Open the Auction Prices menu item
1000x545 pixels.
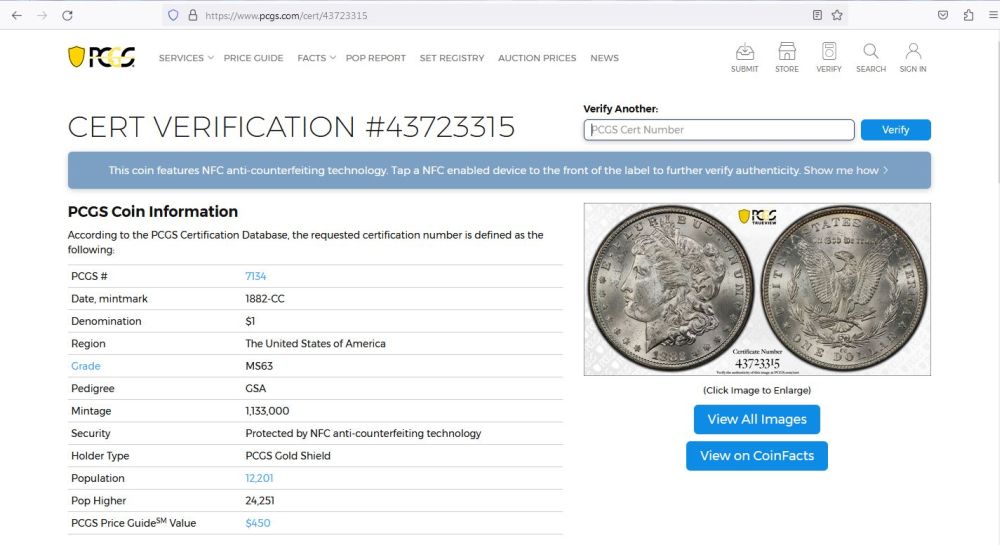pyautogui.click(x=537, y=58)
